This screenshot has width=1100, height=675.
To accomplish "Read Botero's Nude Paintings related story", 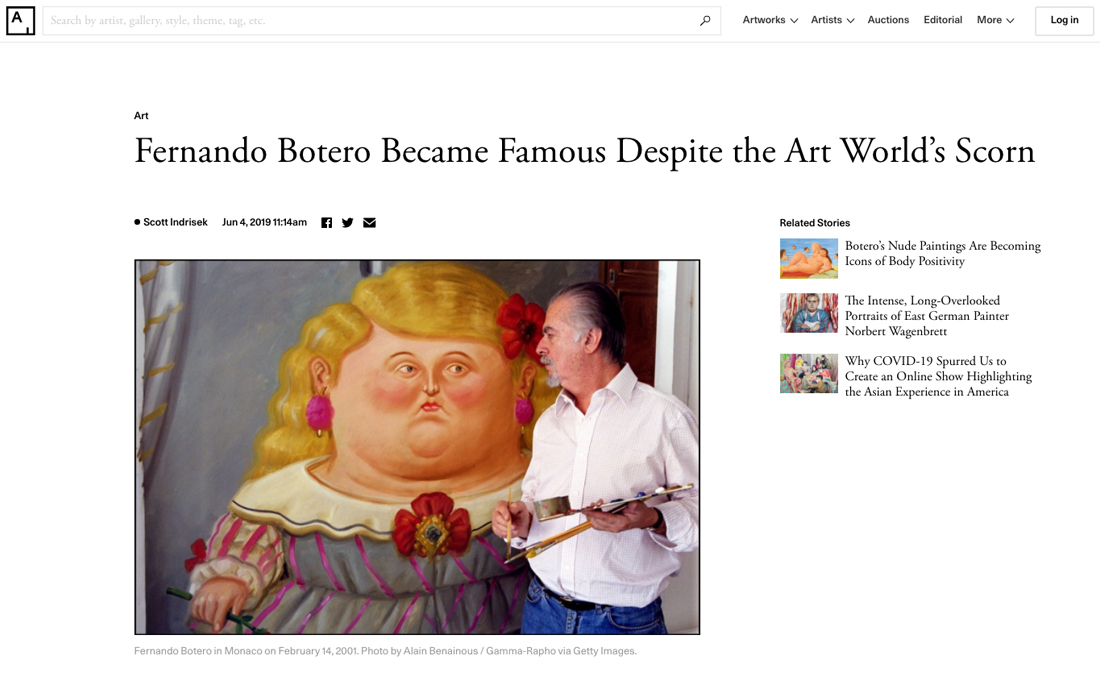I will pos(942,253).
